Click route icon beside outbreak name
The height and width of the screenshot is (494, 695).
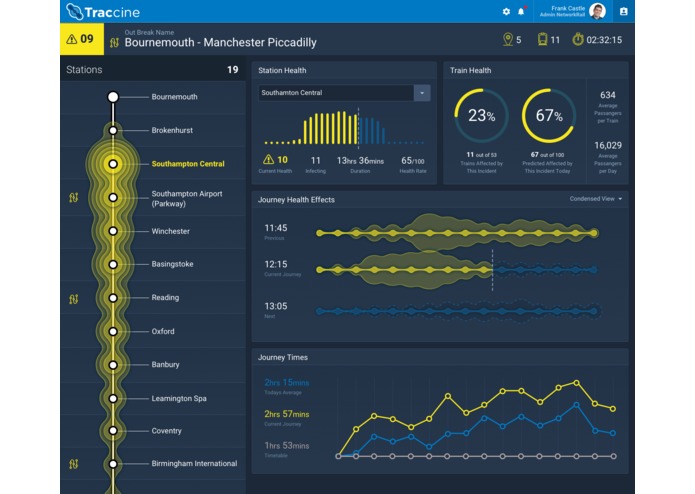point(114,43)
